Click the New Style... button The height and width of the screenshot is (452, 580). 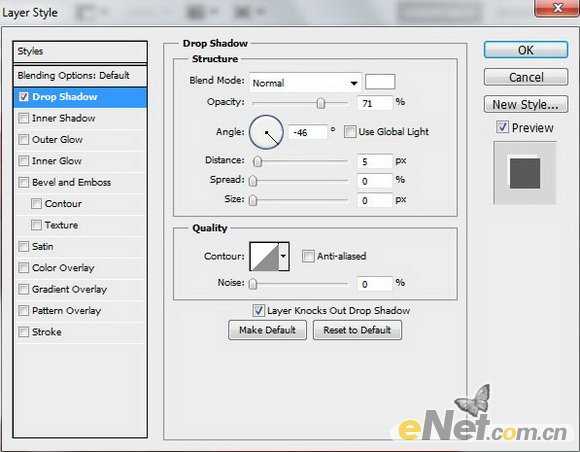tap(526, 104)
